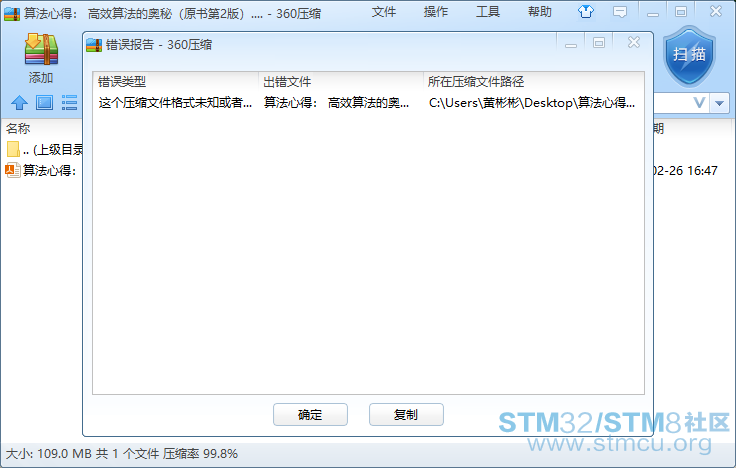The image size is (736, 468).
Task: Click the status bar size 109.0 MB text
Action: pos(49,454)
